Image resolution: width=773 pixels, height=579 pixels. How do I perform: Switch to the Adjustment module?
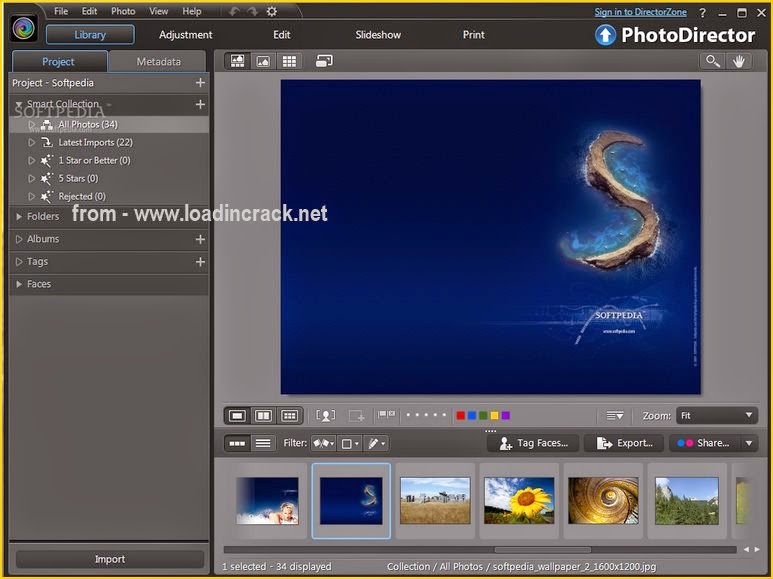(185, 35)
